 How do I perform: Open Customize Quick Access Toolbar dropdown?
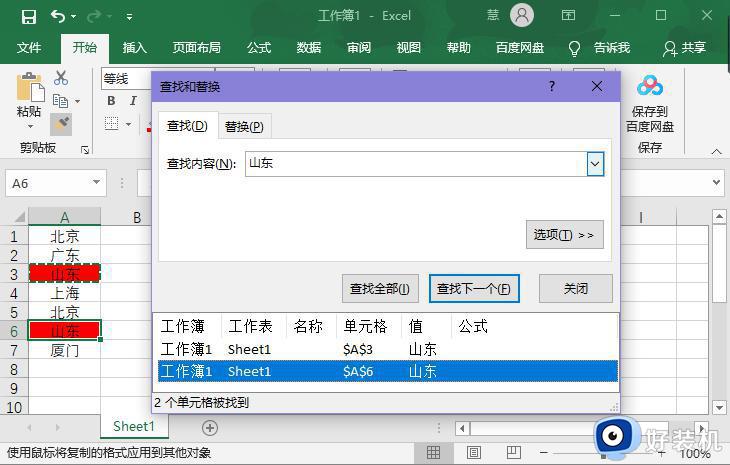click(x=129, y=17)
